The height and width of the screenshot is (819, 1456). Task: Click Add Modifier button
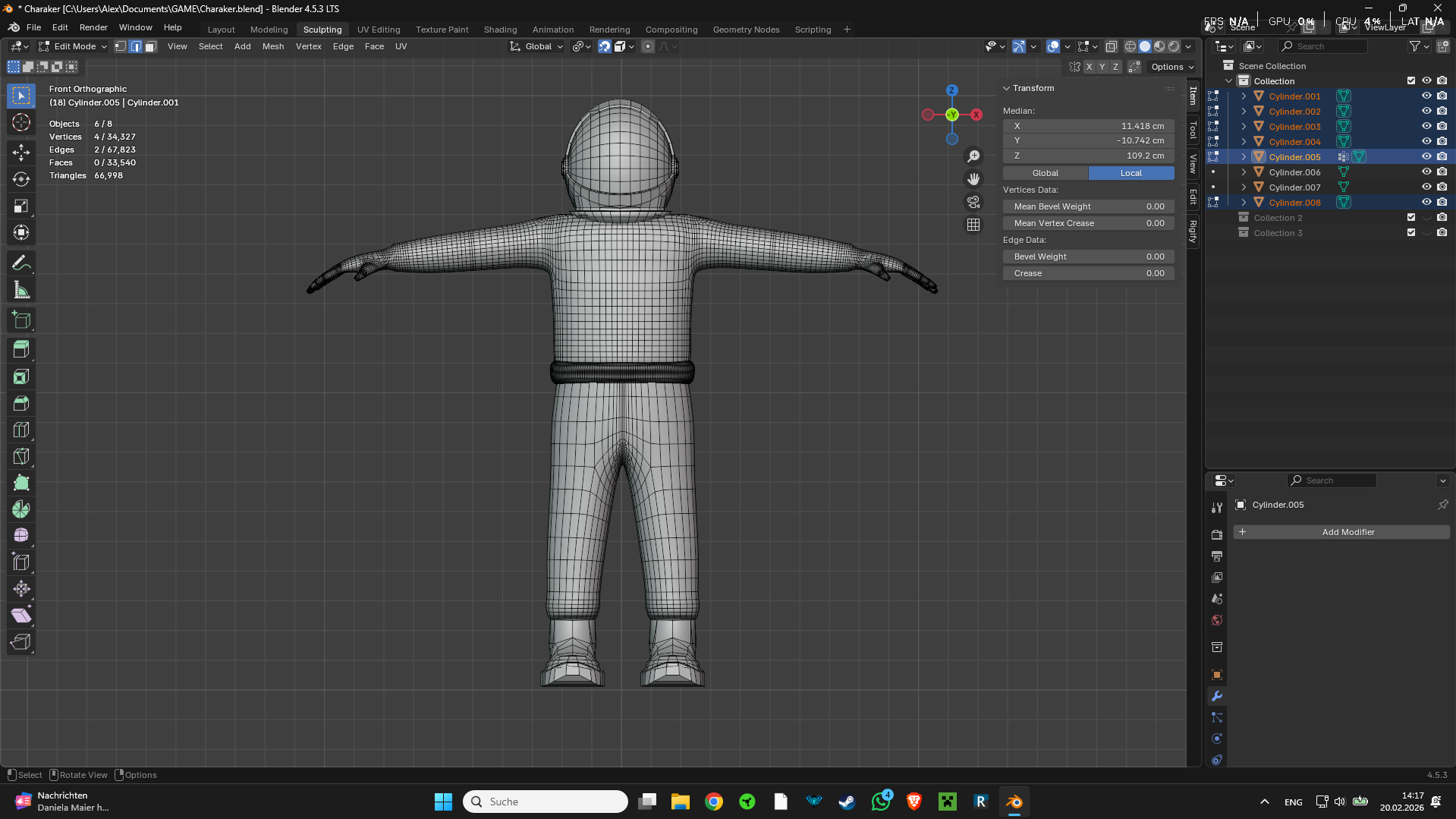click(1341, 532)
